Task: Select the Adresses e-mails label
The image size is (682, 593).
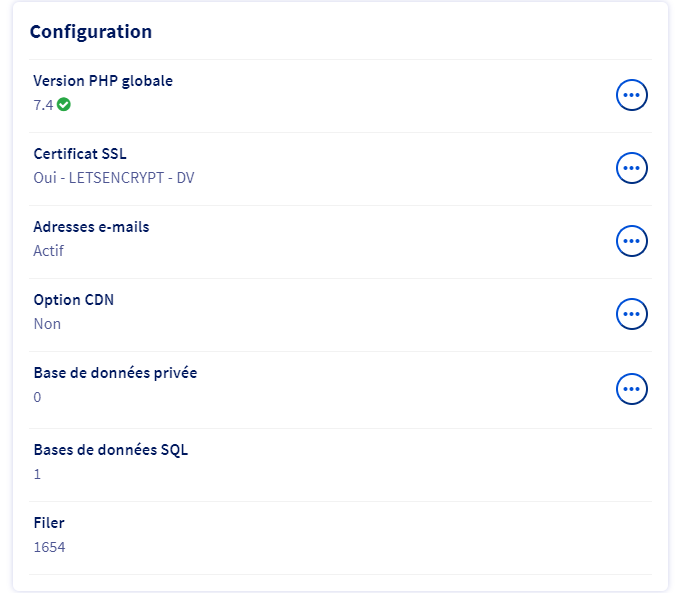Action: [91, 227]
